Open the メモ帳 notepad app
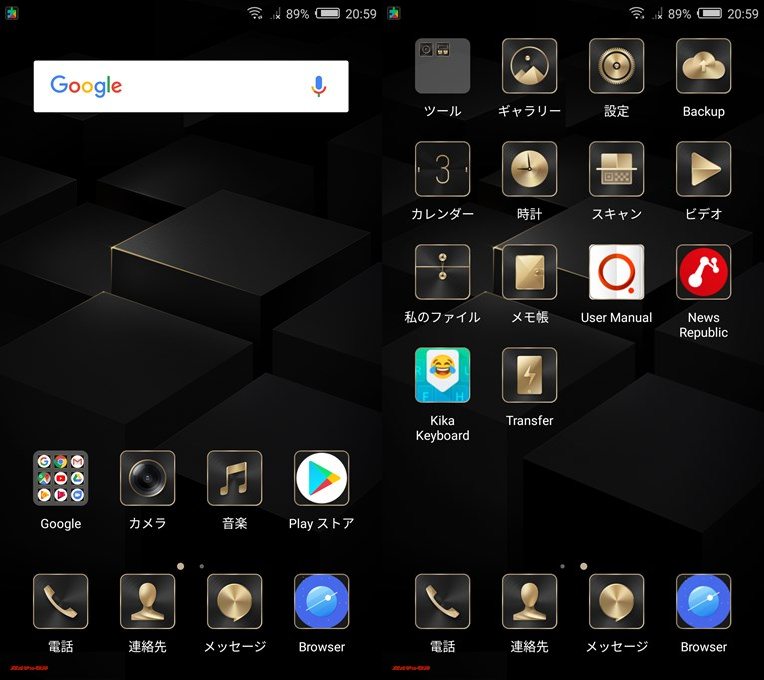 pos(529,272)
